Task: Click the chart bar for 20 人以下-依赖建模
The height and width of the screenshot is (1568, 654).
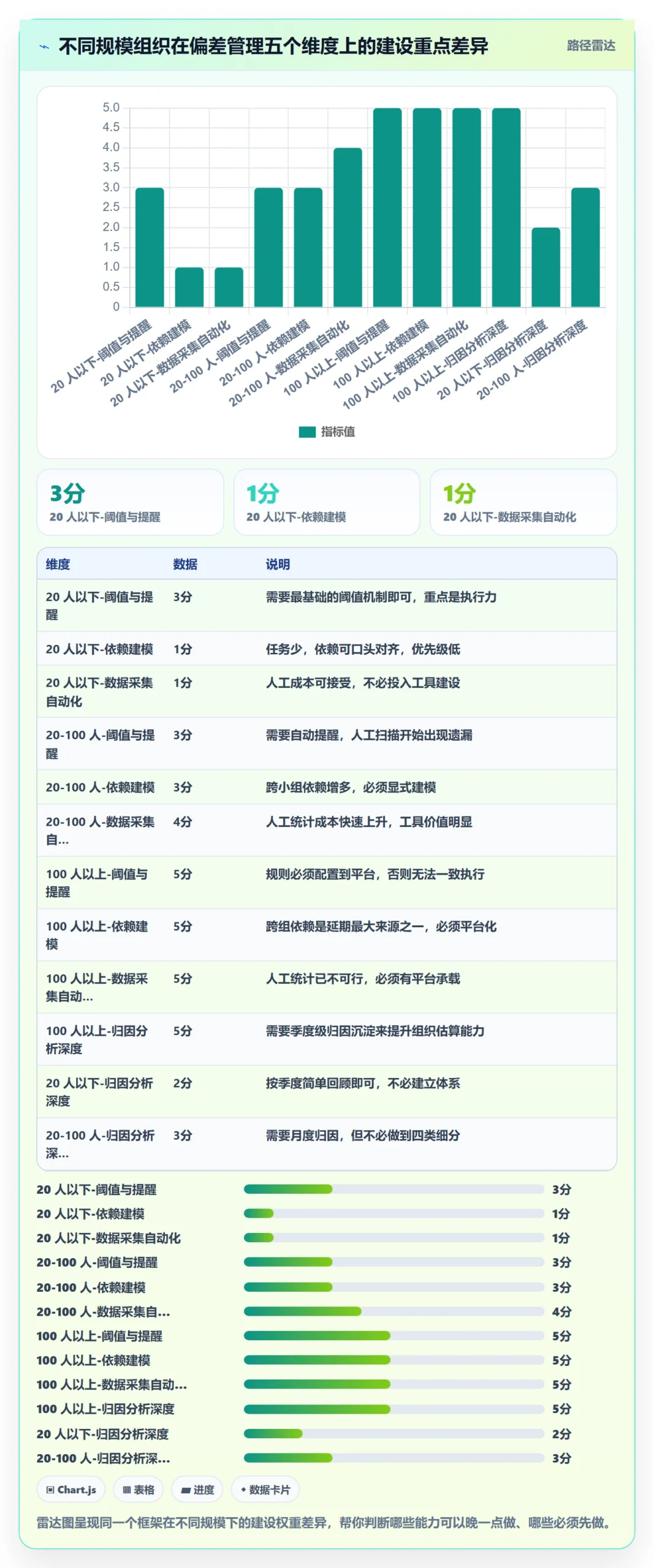Action: [x=189, y=287]
